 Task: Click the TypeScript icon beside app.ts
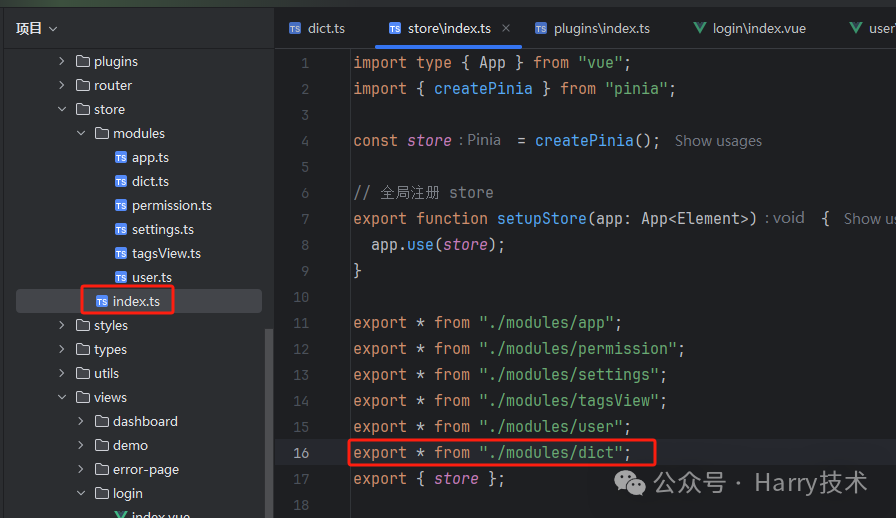(x=121, y=157)
